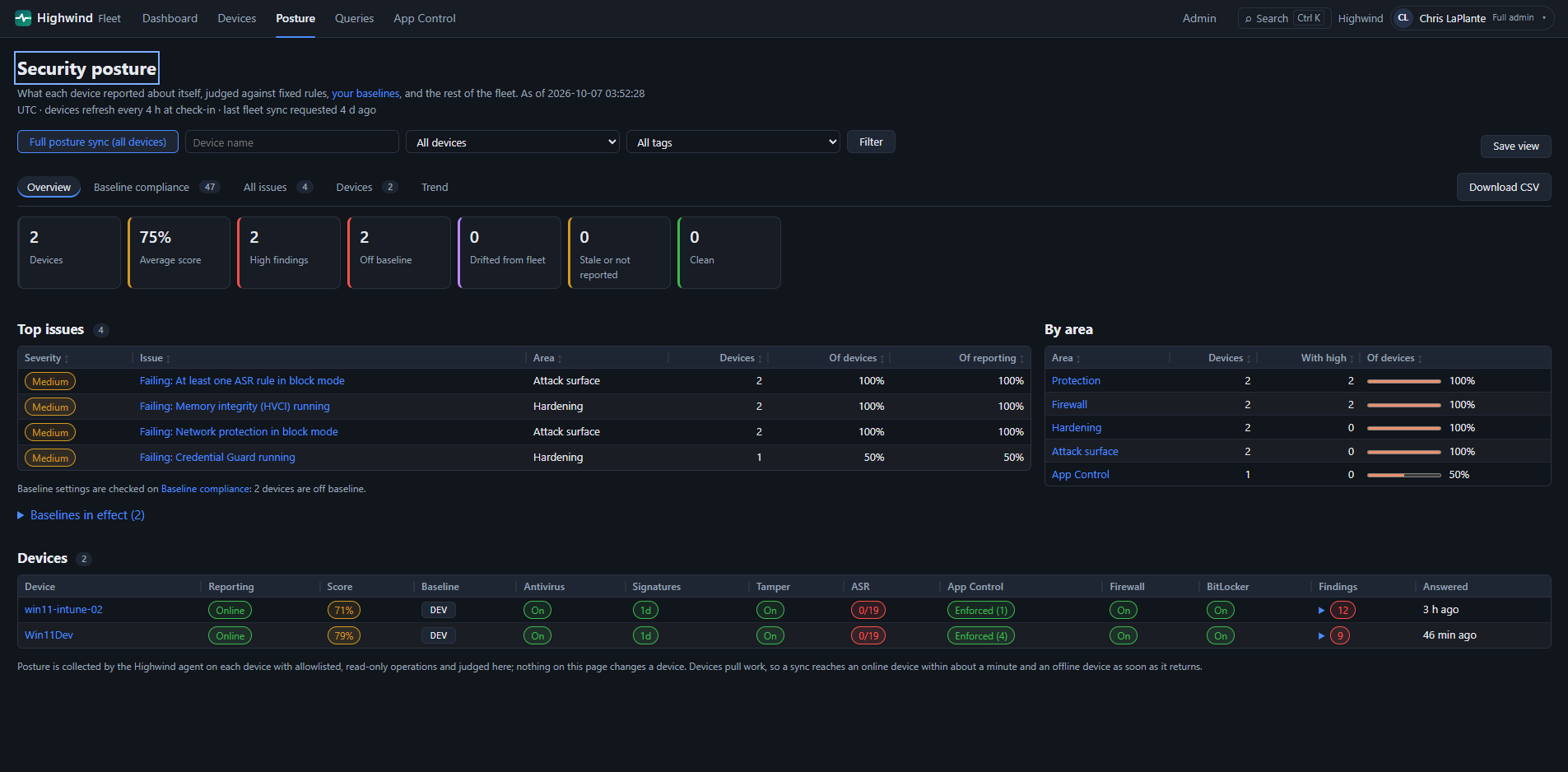Open the CL user avatar
Screen dimensions: 1568x772
1403,18
